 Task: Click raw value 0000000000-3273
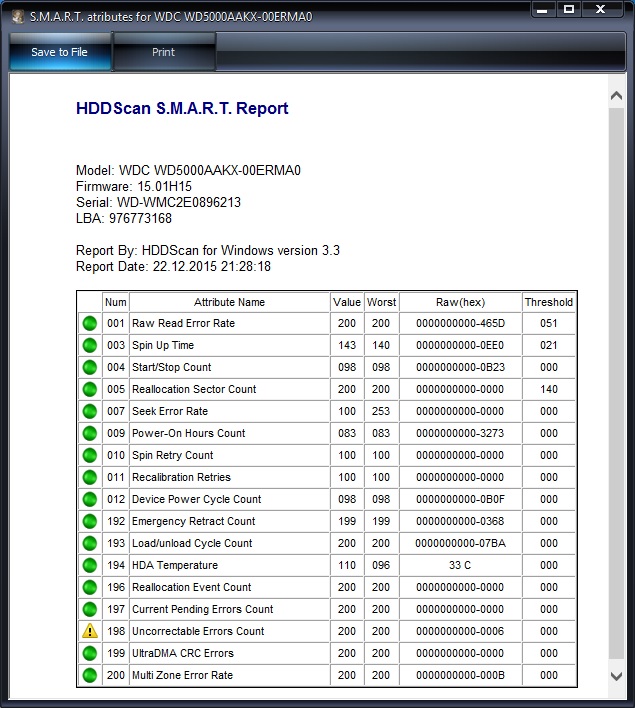coord(460,433)
